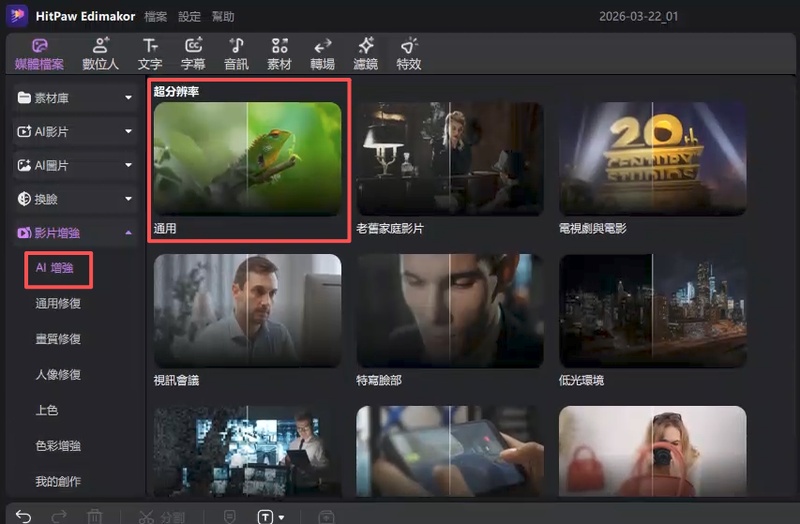Screen dimensions: 800x524
Task: Click the AI圖片 icon
Action: point(24,165)
